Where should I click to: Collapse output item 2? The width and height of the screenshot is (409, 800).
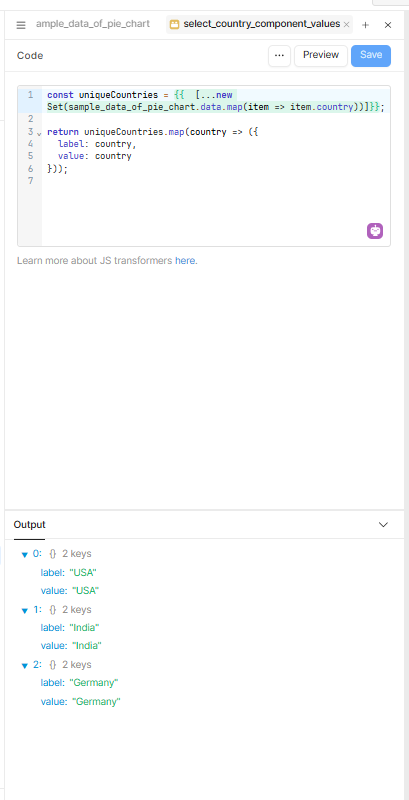coord(24,665)
